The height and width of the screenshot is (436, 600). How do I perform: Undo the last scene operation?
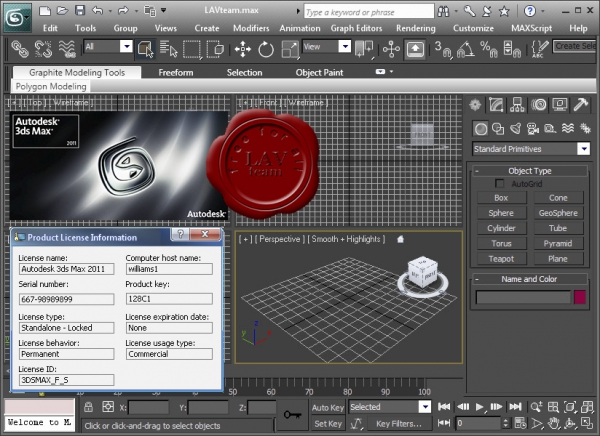[98, 11]
